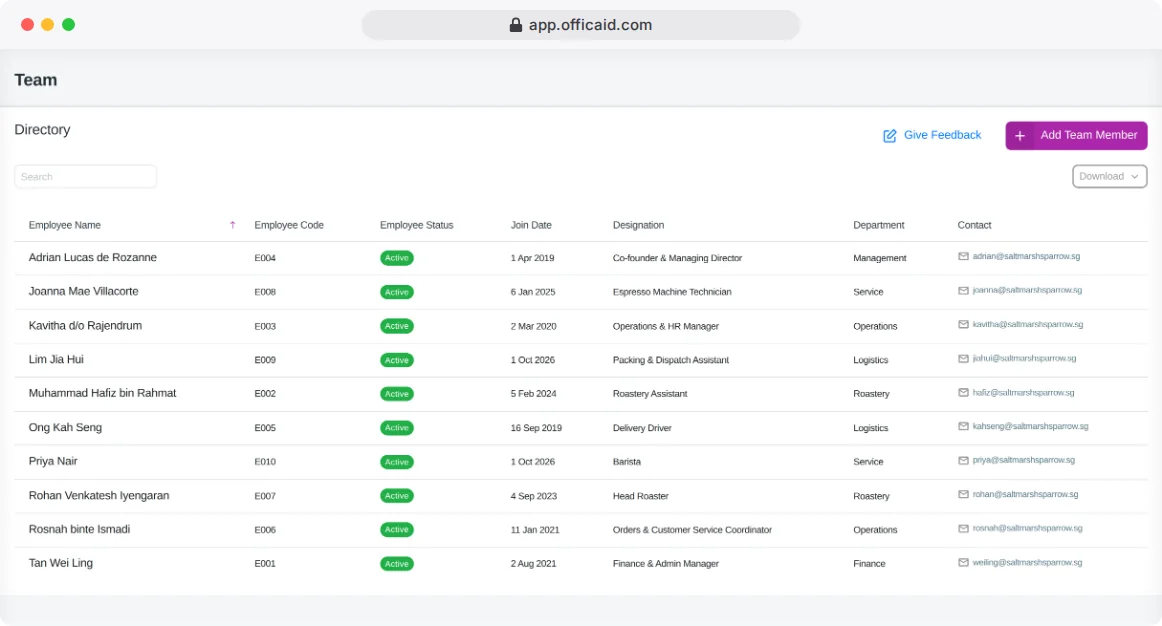Select the Rohan Venkatesh Iyengaran name
This screenshot has width=1162, height=626.
99,496
